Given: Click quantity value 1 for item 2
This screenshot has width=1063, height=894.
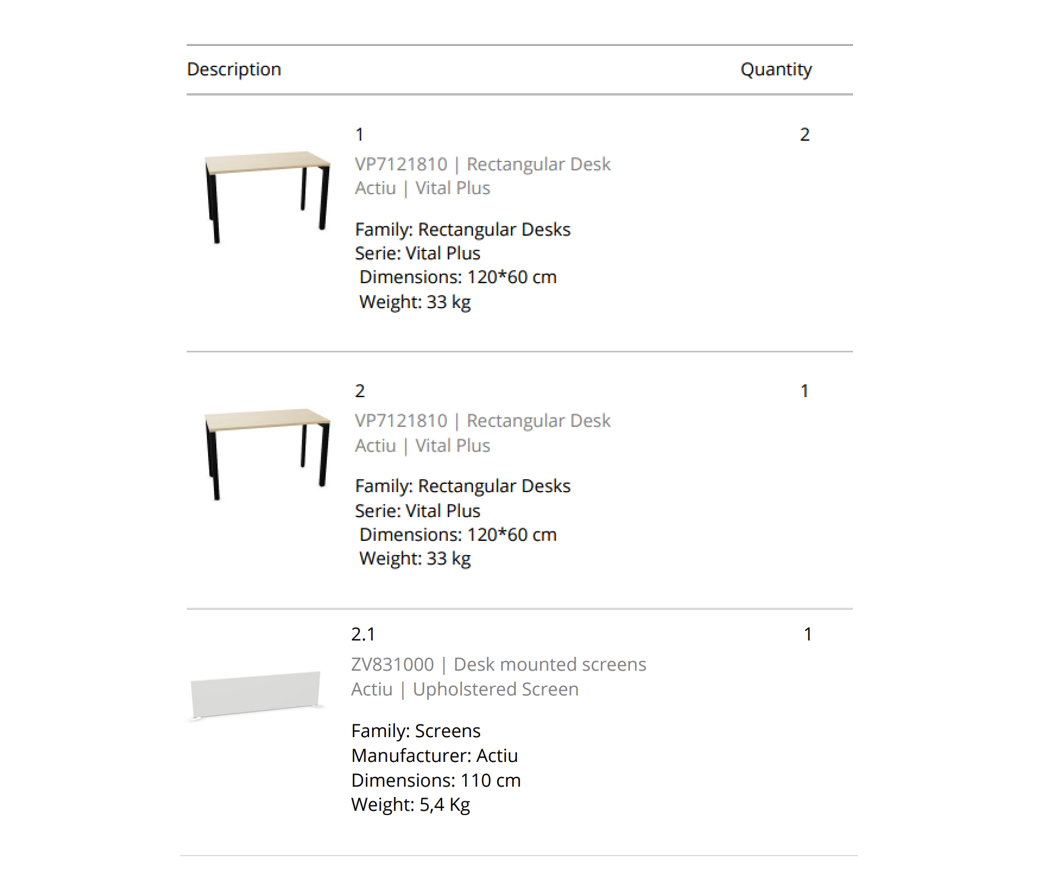Looking at the screenshot, I should (x=805, y=391).
